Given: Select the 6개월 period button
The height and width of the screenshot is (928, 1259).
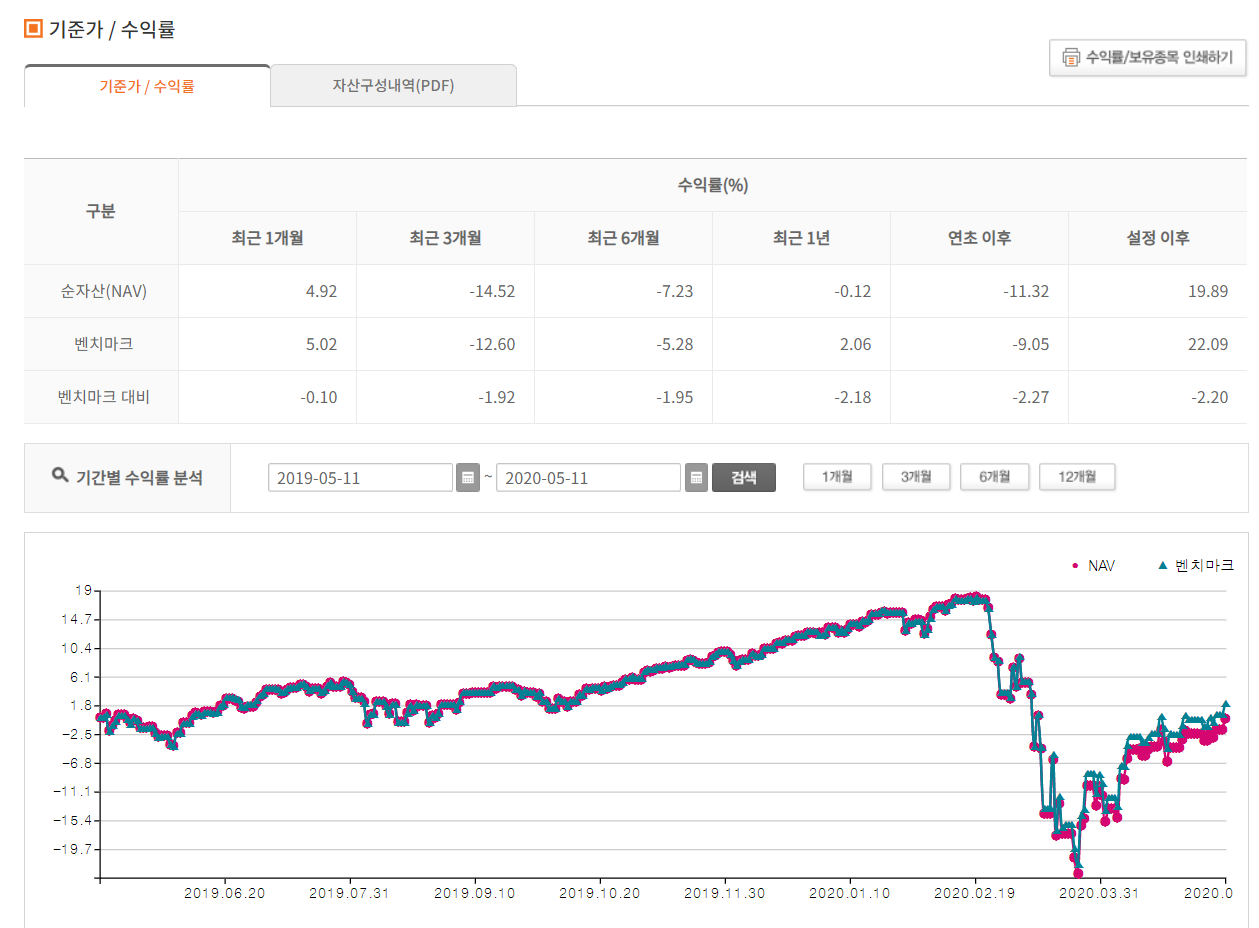Looking at the screenshot, I should (995, 477).
